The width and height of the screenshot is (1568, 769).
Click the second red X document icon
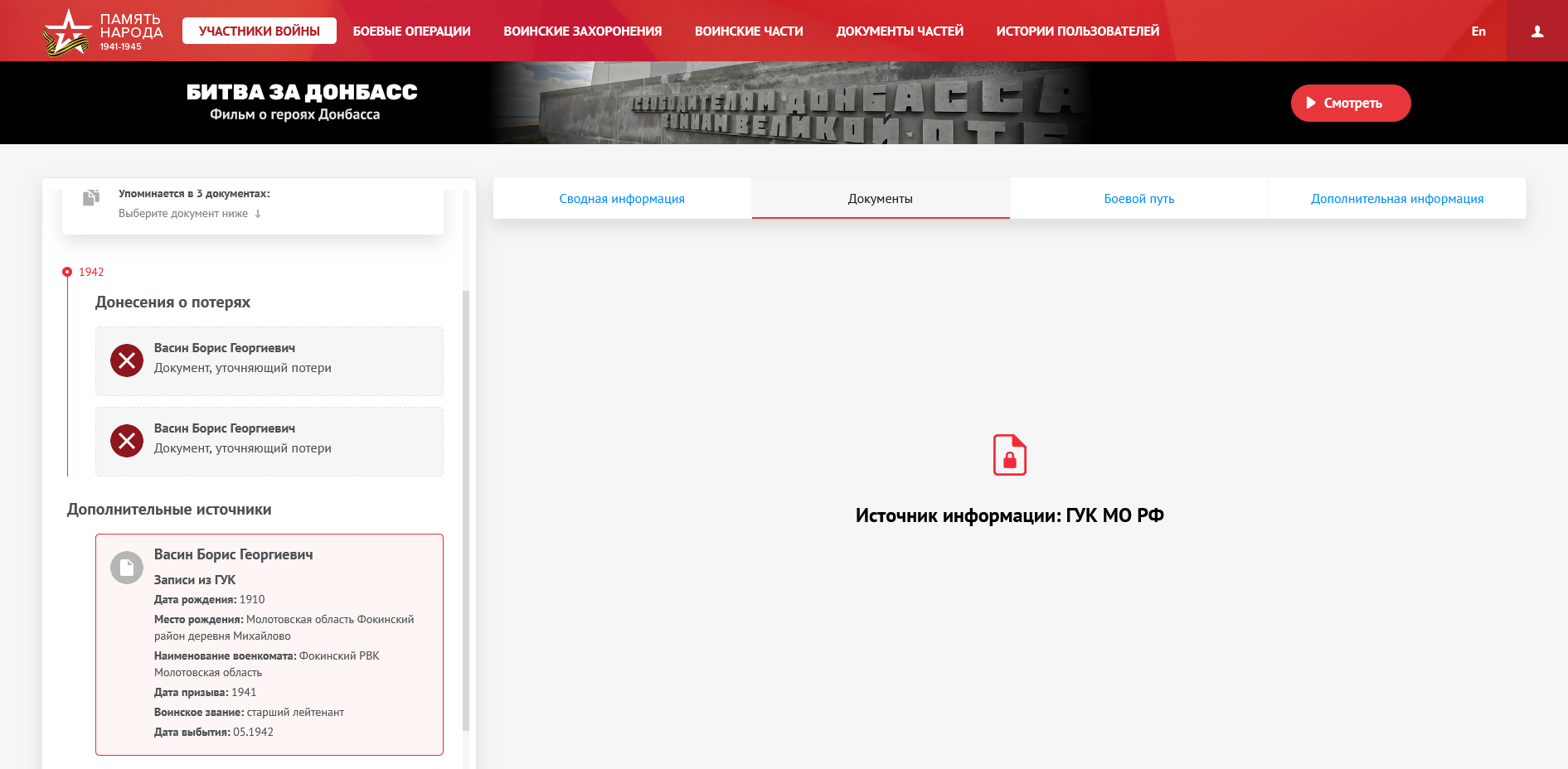click(127, 441)
